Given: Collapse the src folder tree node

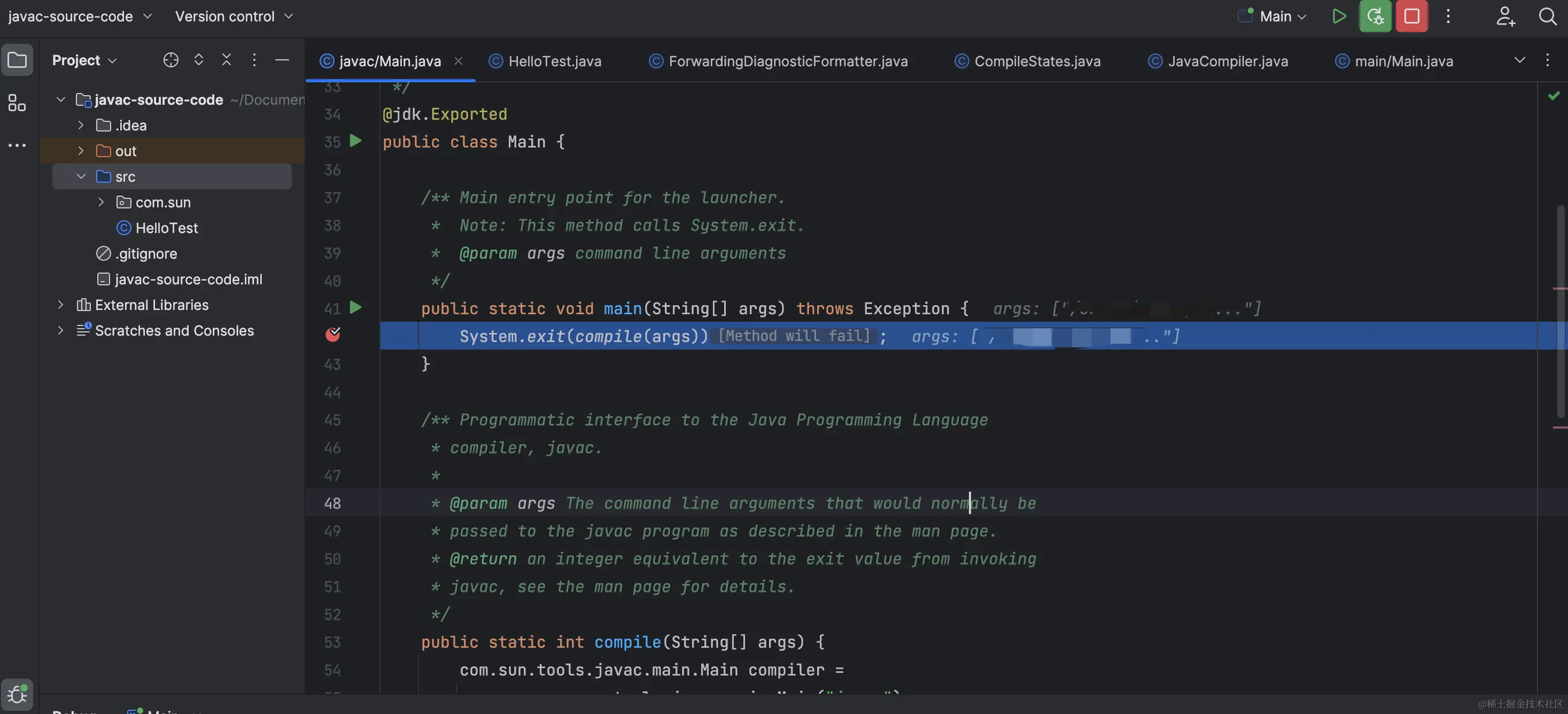Looking at the screenshot, I should (x=81, y=176).
